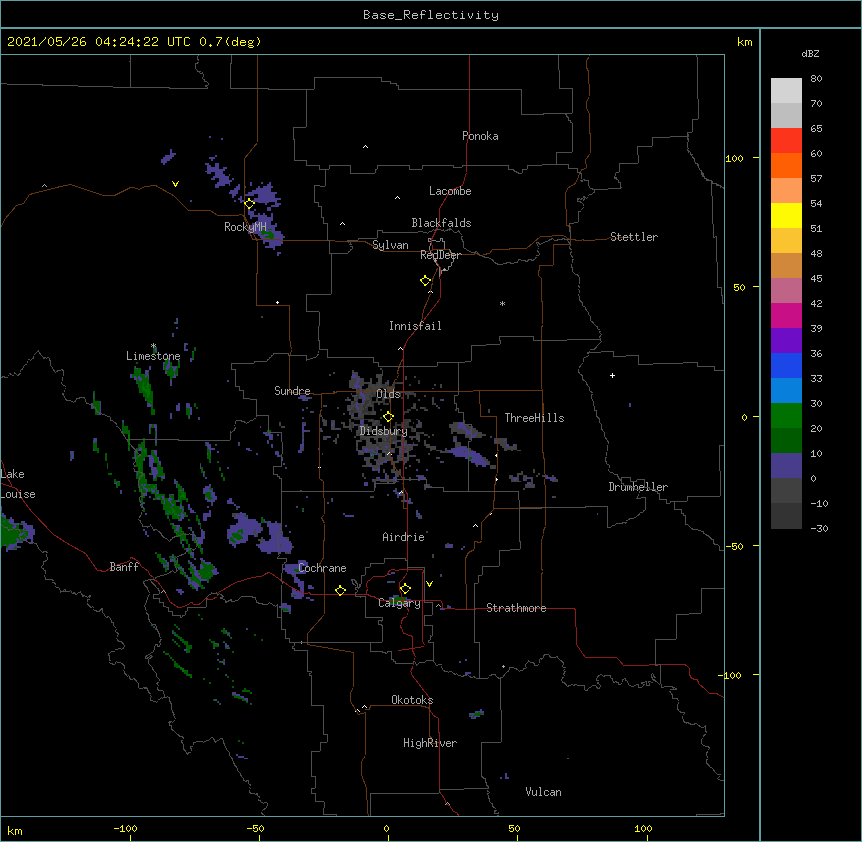
Task: Click the Ponoka city label
Action: point(480,136)
